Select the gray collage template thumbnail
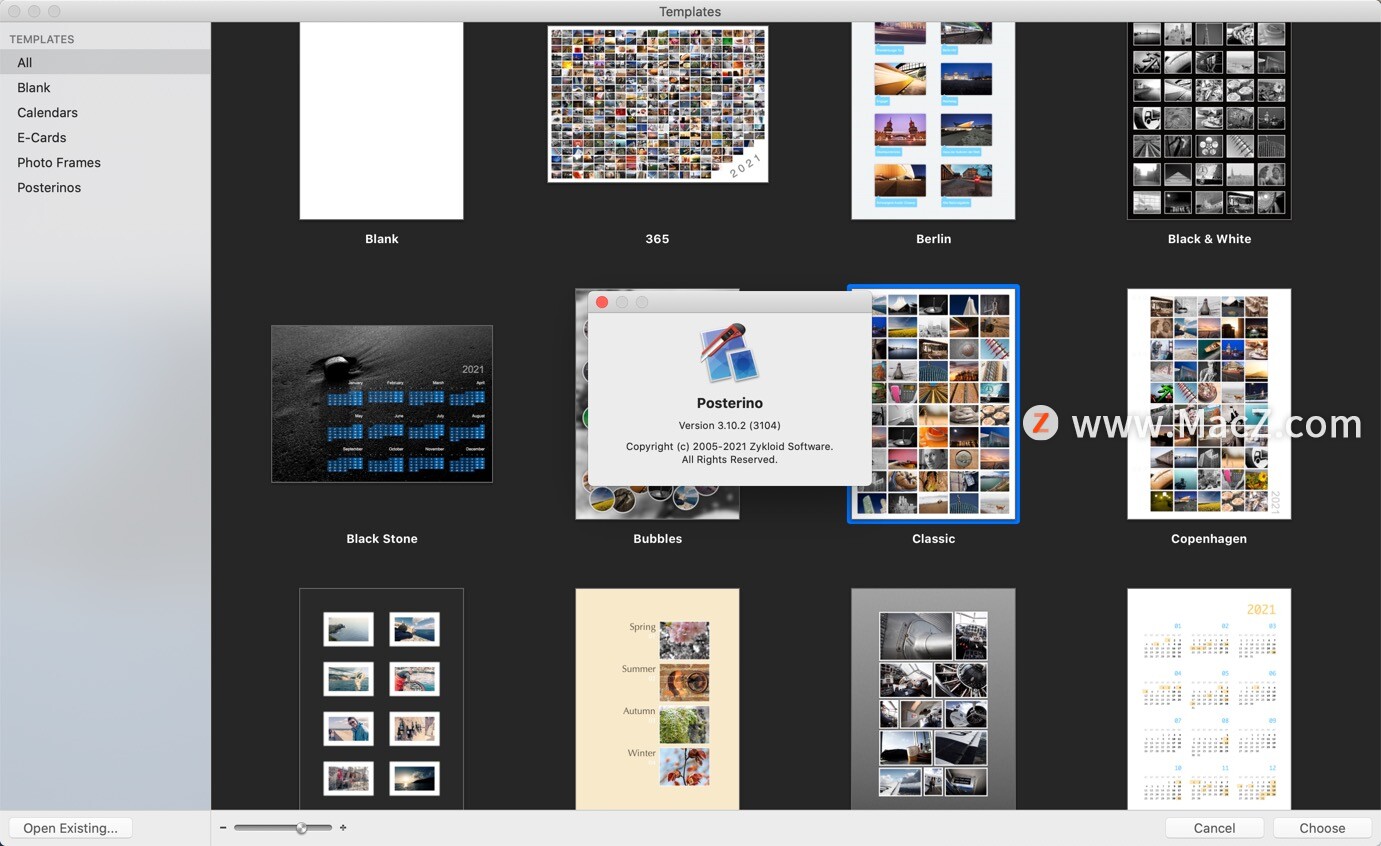Viewport: 1381px width, 846px height. [933, 699]
